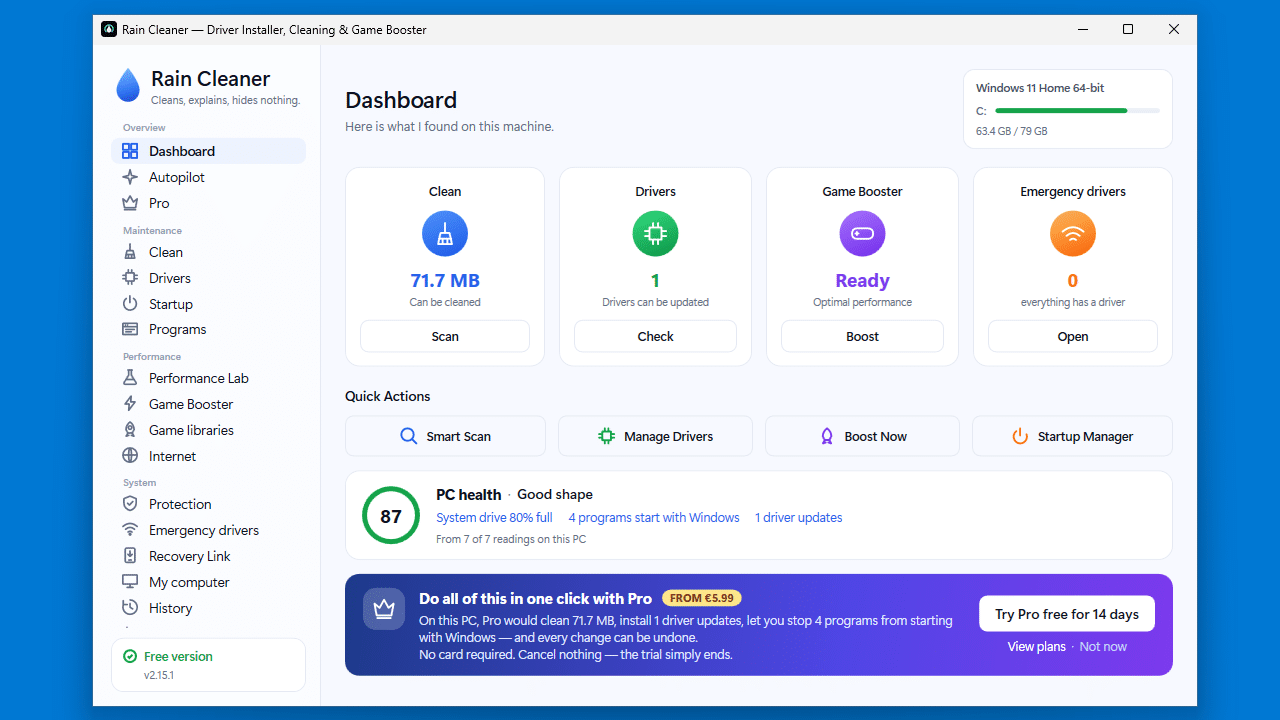Image resolution: width=1280 pixels, height=720 pixels.
Task: Open the View plans link
Action: click(1036, 647)
